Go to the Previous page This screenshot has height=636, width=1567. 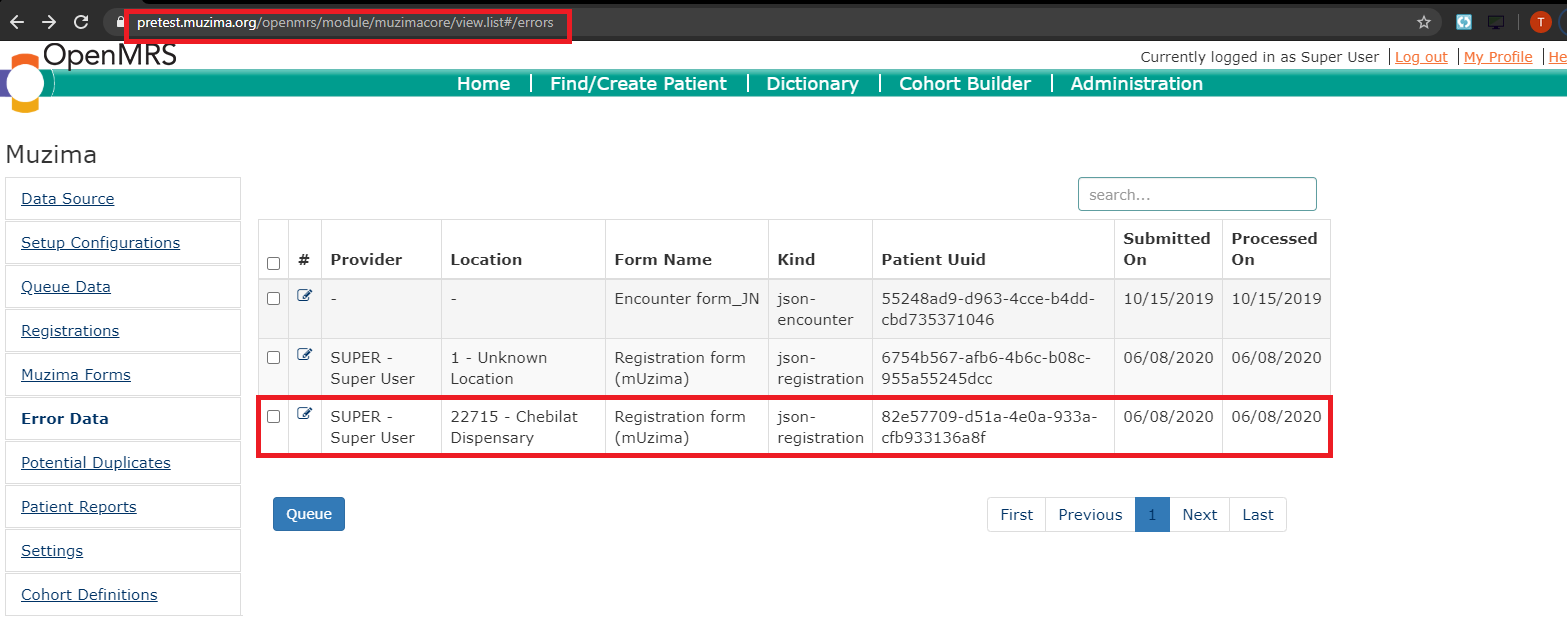(1090, 514)
